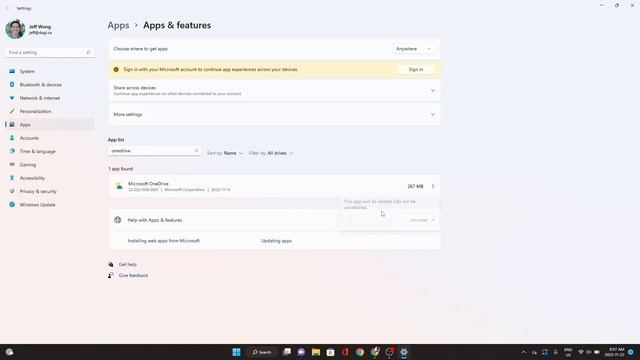Click the Get help link

click(x=128, y=264)
